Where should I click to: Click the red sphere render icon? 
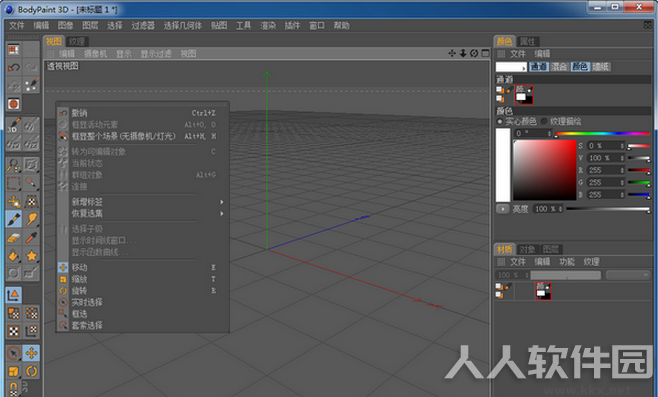14,104
